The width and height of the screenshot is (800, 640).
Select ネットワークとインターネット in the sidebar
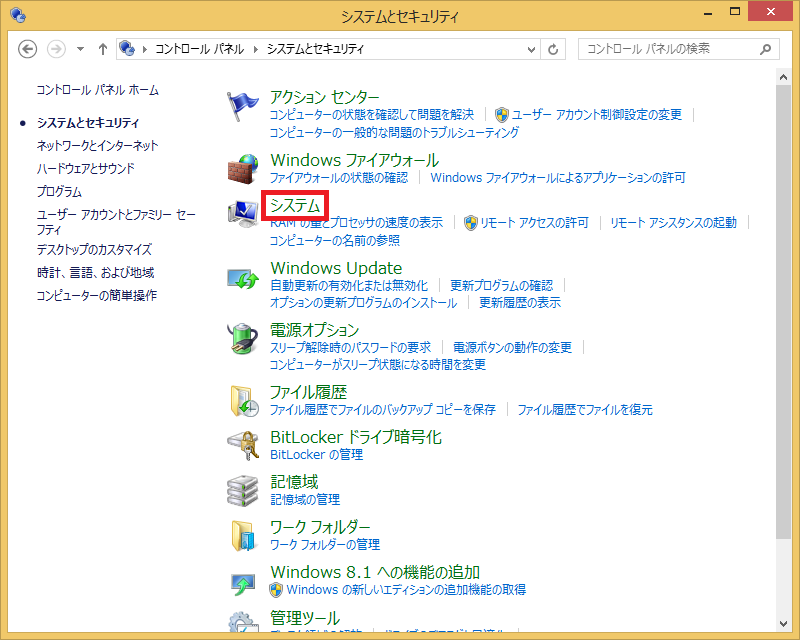point(97,146)
